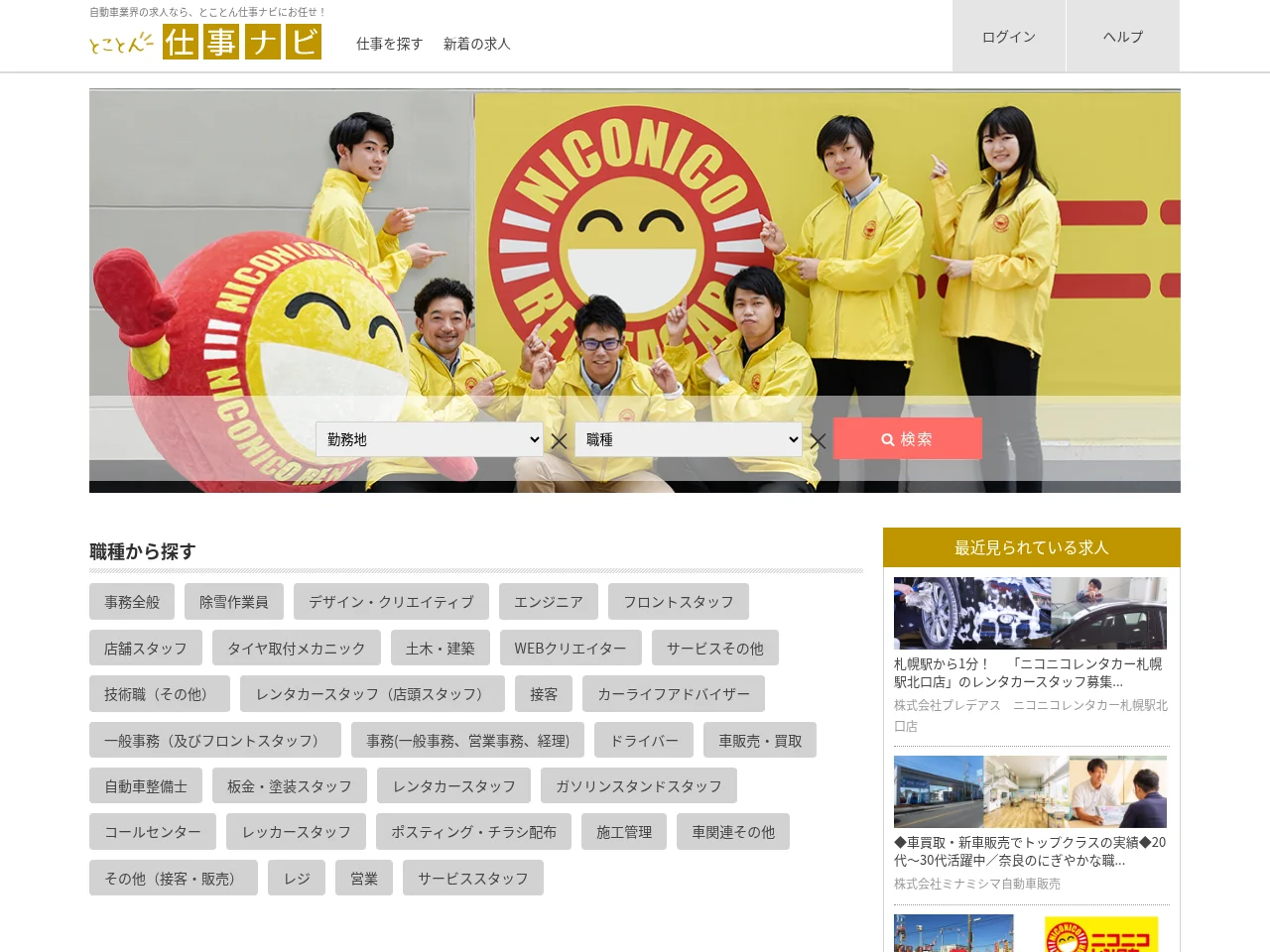1270x952 pixels.
Task: Open the 仕事を探す menu item
Action: 390,44
